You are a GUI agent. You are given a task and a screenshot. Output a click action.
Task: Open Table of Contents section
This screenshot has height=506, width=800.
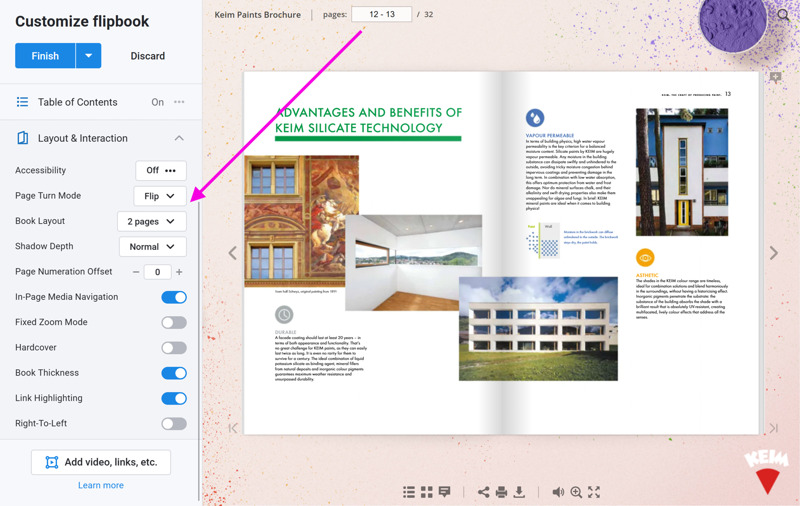click(101, 102)
